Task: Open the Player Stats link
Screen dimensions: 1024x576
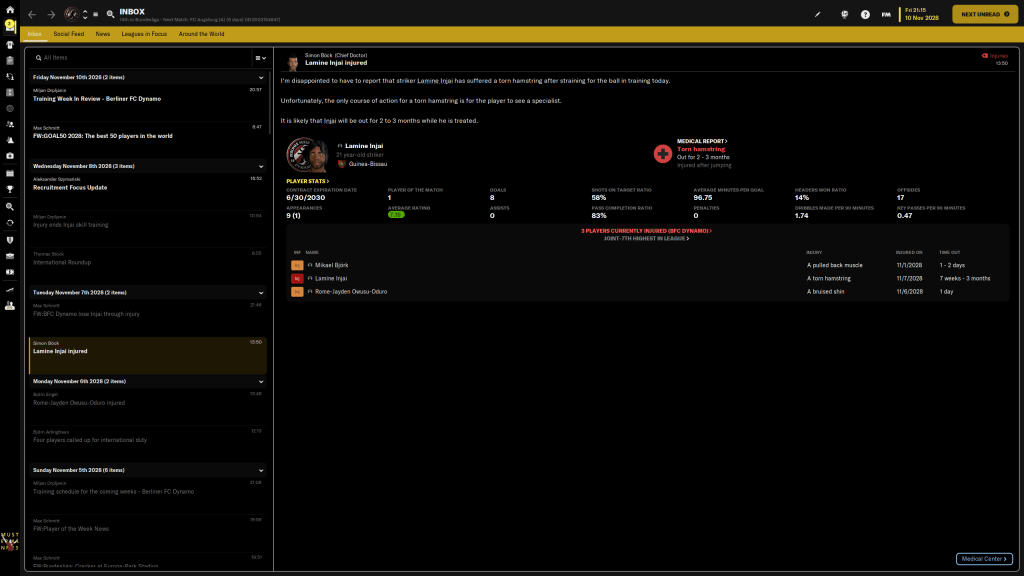Action: 308,181
